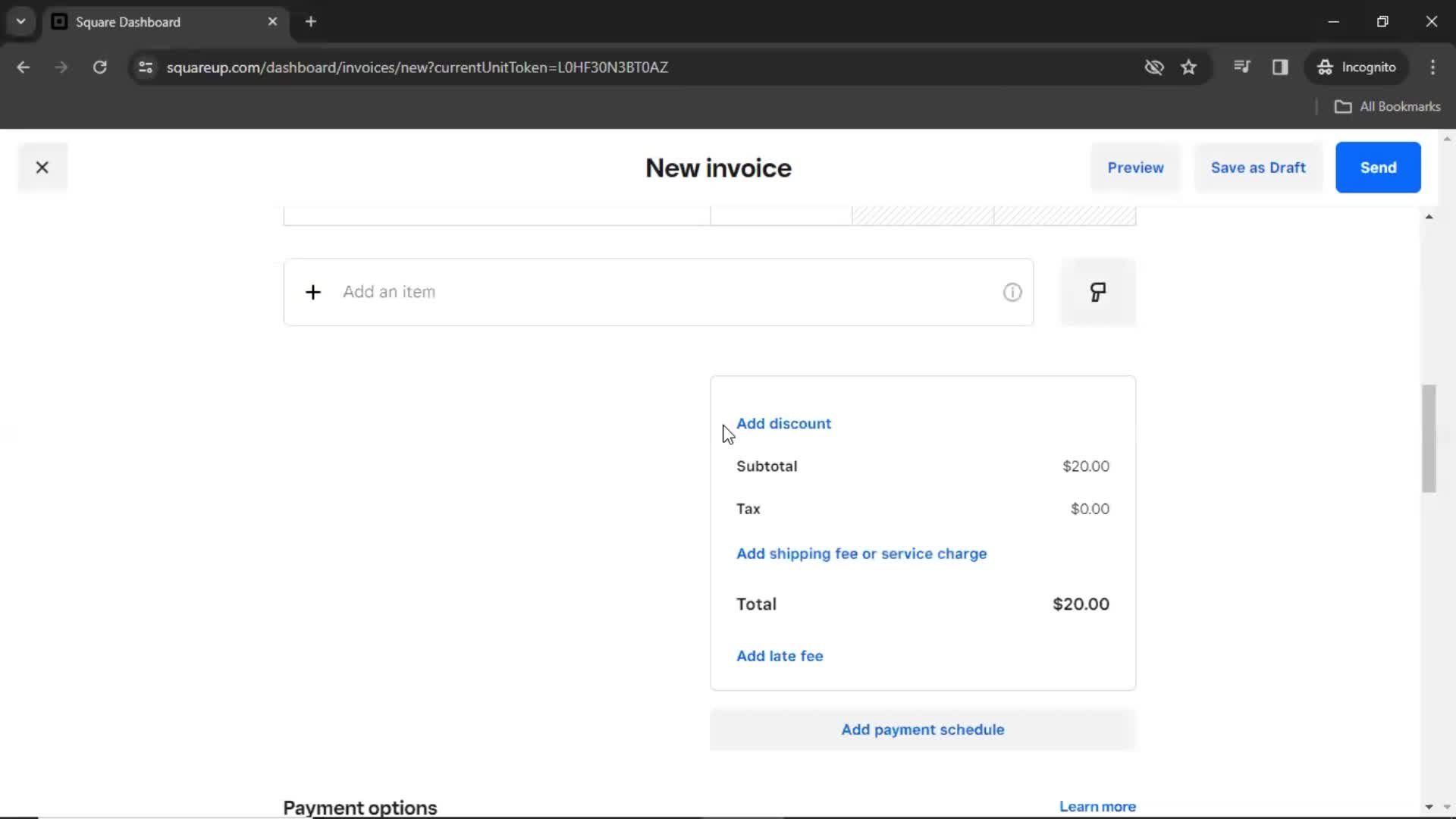The width and height of the screenshot is (1456, 819).
Task: Click the info icon next to Add an item
Action: pyautogui.click(x=1012, y=291)
